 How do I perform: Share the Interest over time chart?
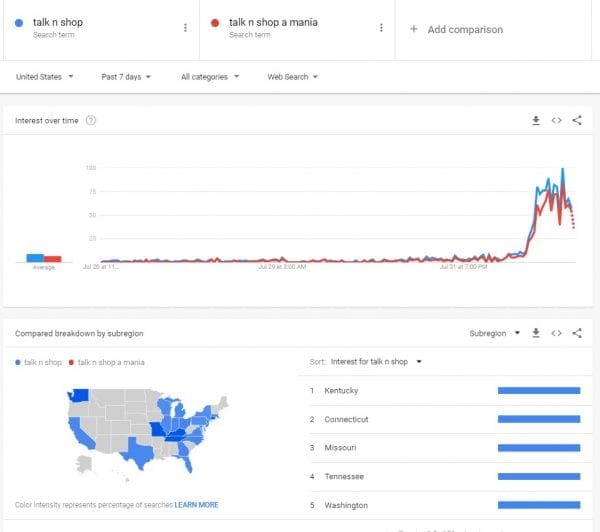(x=577, y=121)
